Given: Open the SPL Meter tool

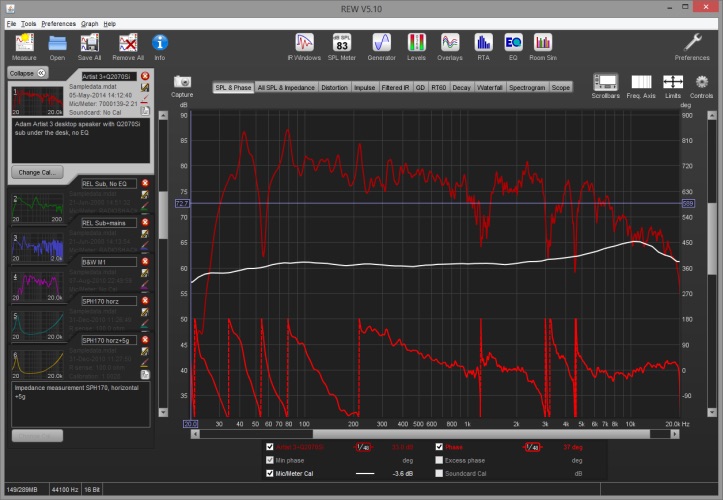Looking at the screenshot, I should click(x=342, y=43).
